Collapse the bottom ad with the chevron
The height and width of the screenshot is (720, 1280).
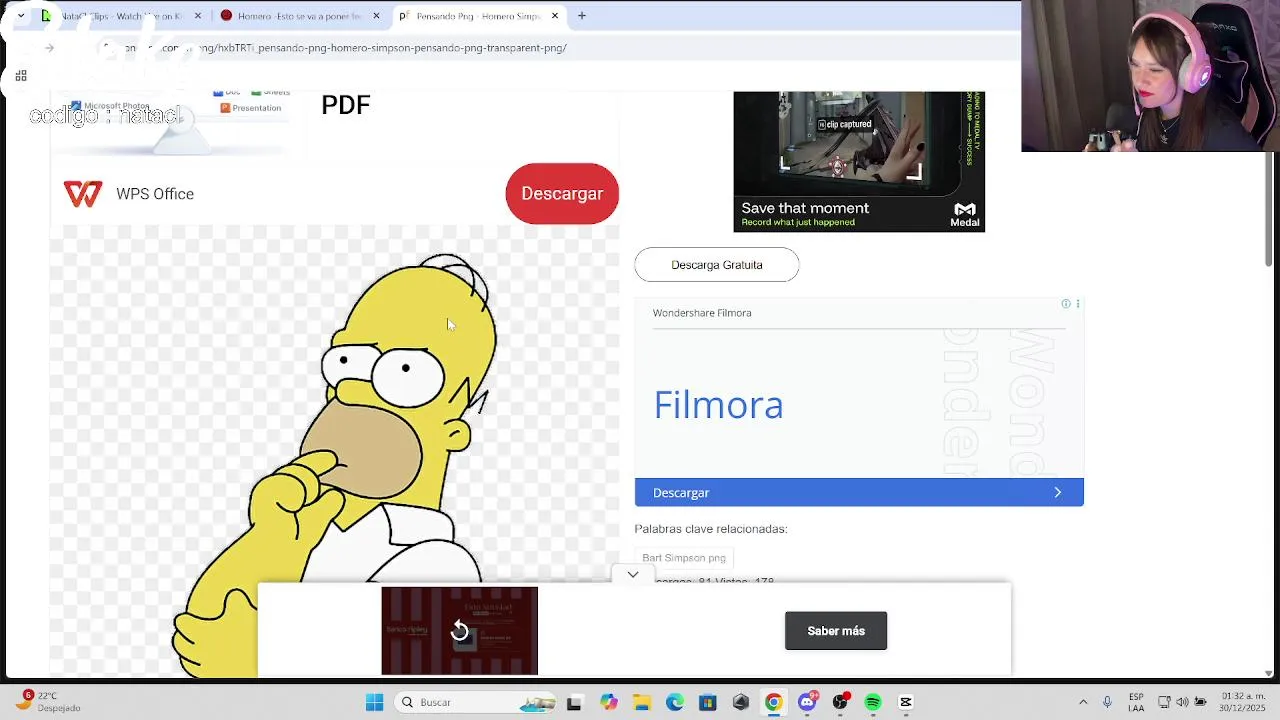[x=633, y=574]
